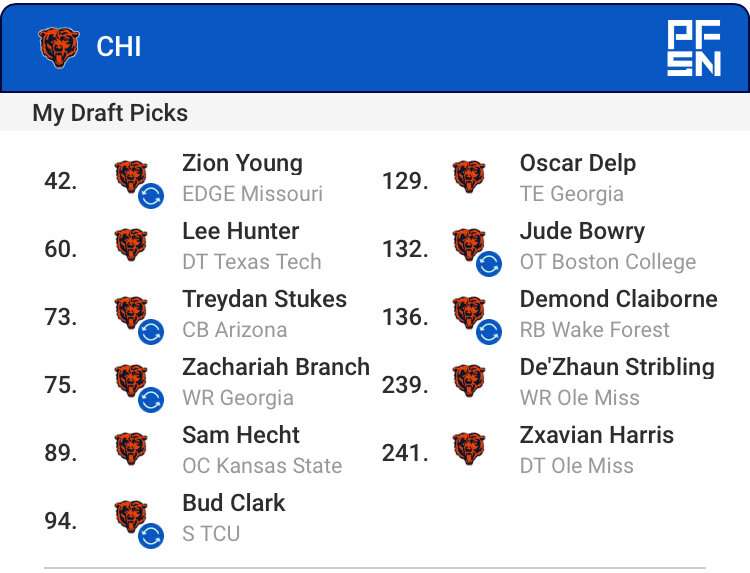Screen dimensions: 750x573
Task: Click the trade icon beside Zion Young
Action: 151,195
